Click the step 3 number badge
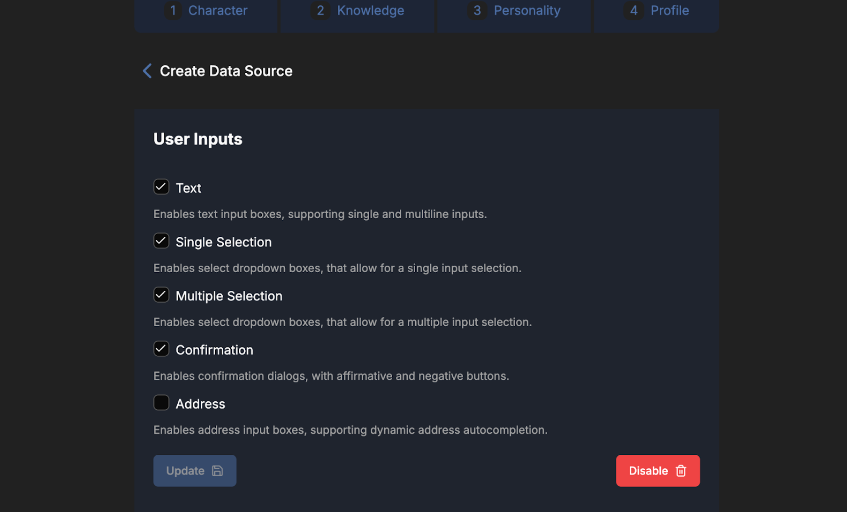847x512 pixels. 477,10
